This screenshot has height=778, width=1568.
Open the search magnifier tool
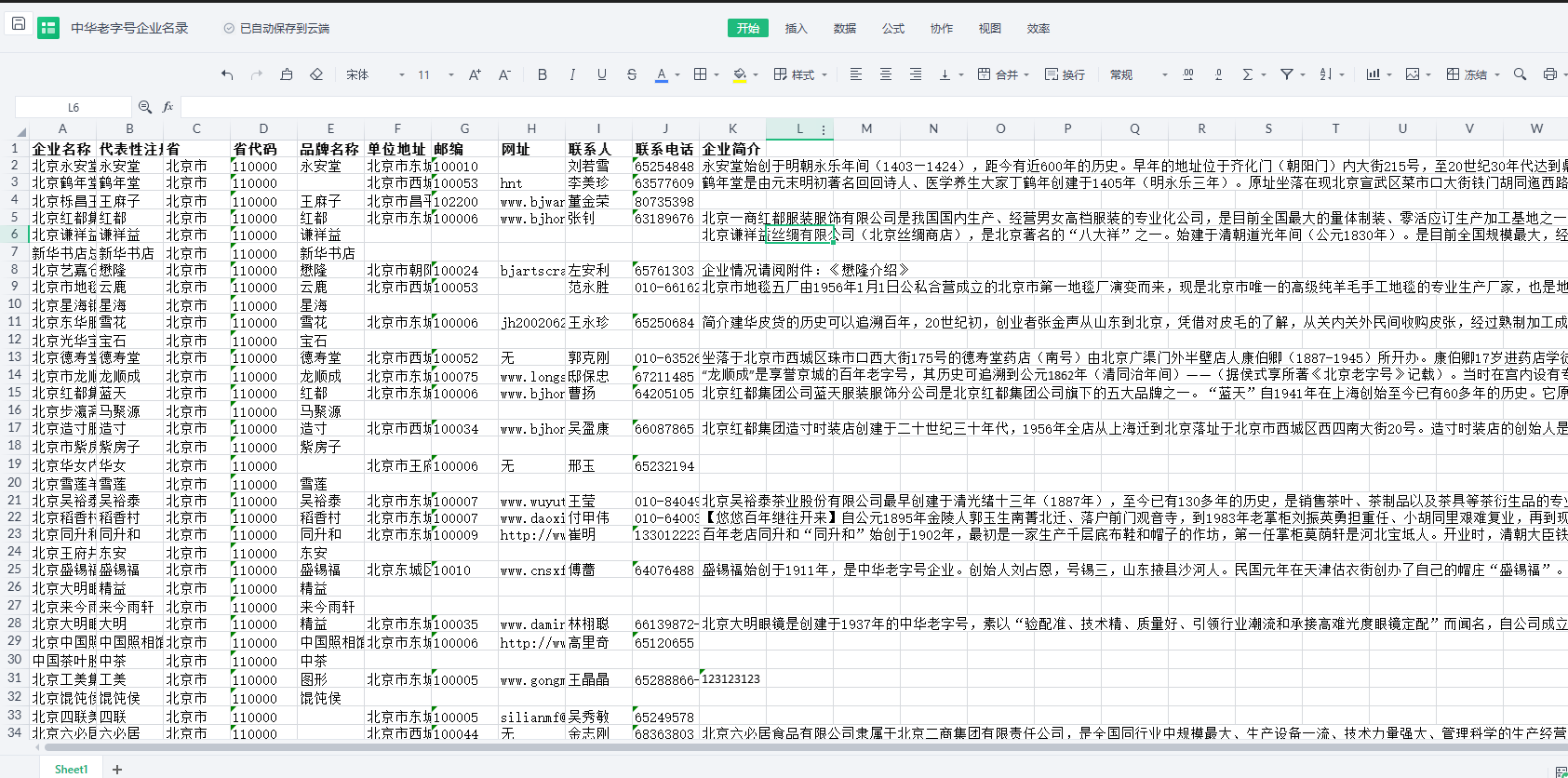pyautogui.click(x=1520, y=74)
